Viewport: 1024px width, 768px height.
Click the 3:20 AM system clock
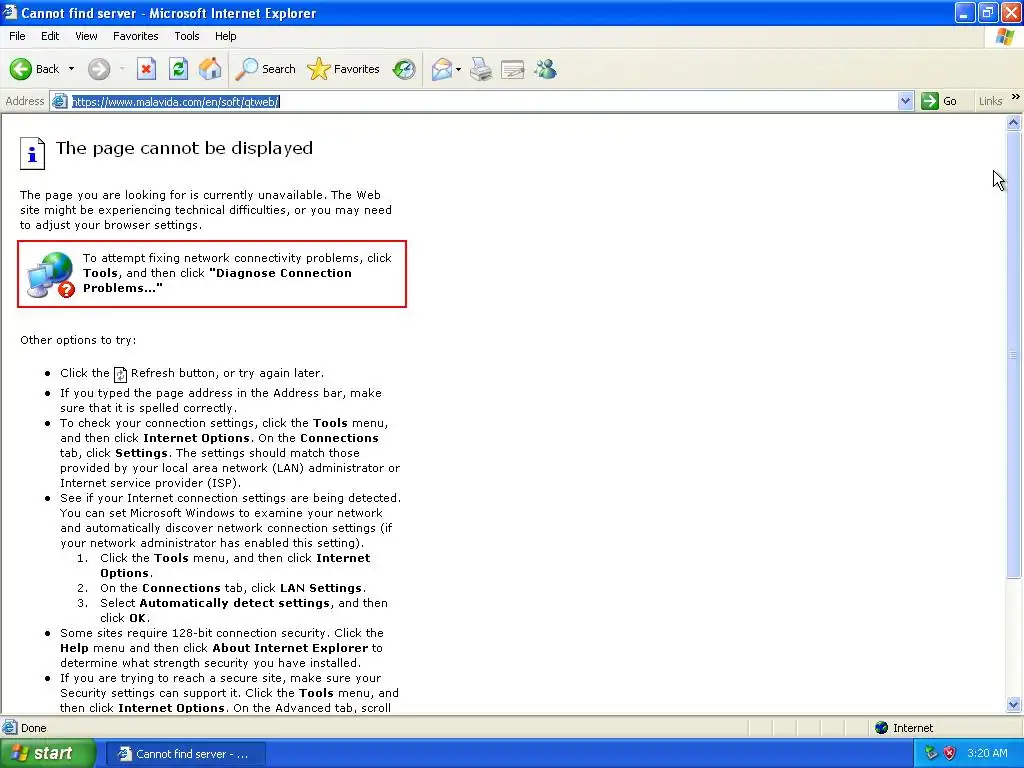pyautogui.click(x=987, y=753)
